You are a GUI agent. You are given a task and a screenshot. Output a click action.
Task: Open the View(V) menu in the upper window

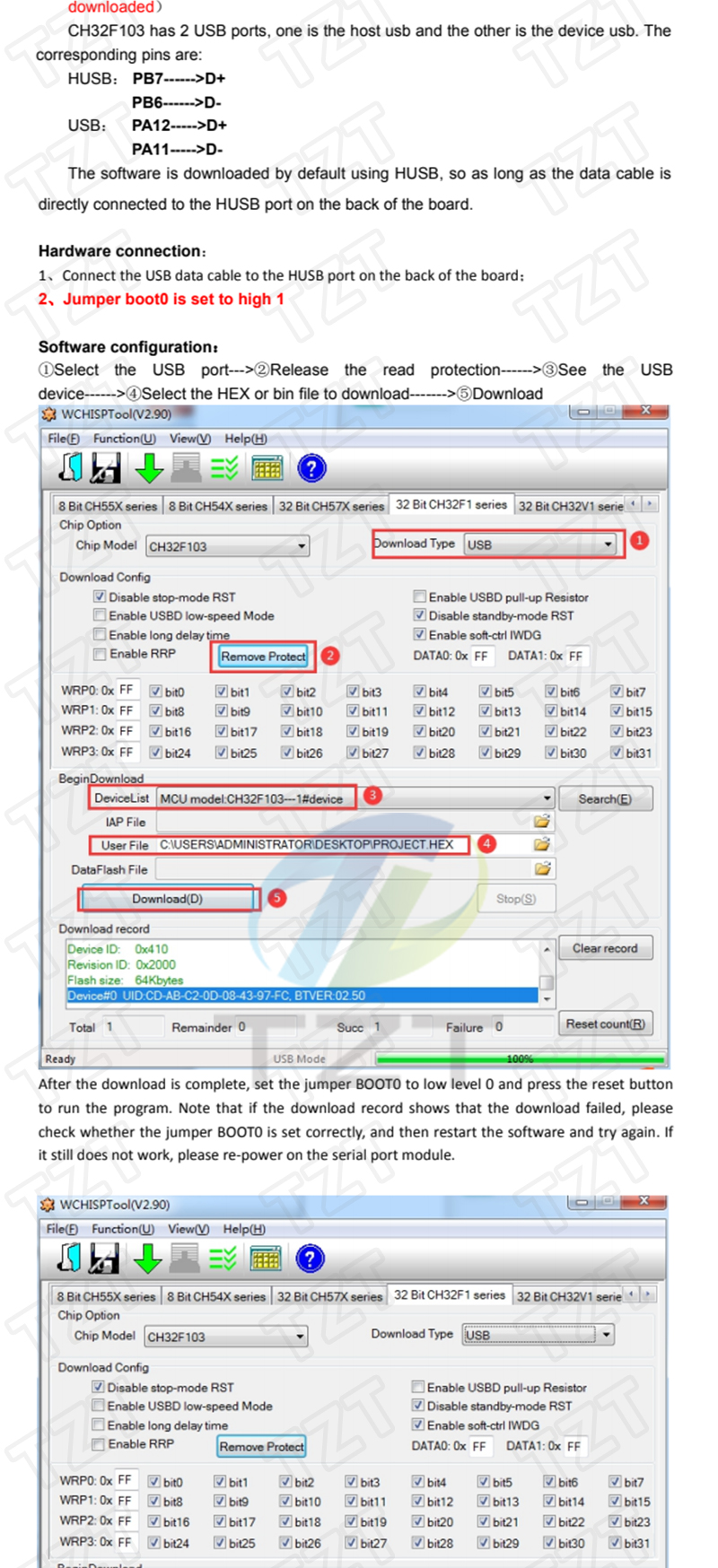point(190,439)
